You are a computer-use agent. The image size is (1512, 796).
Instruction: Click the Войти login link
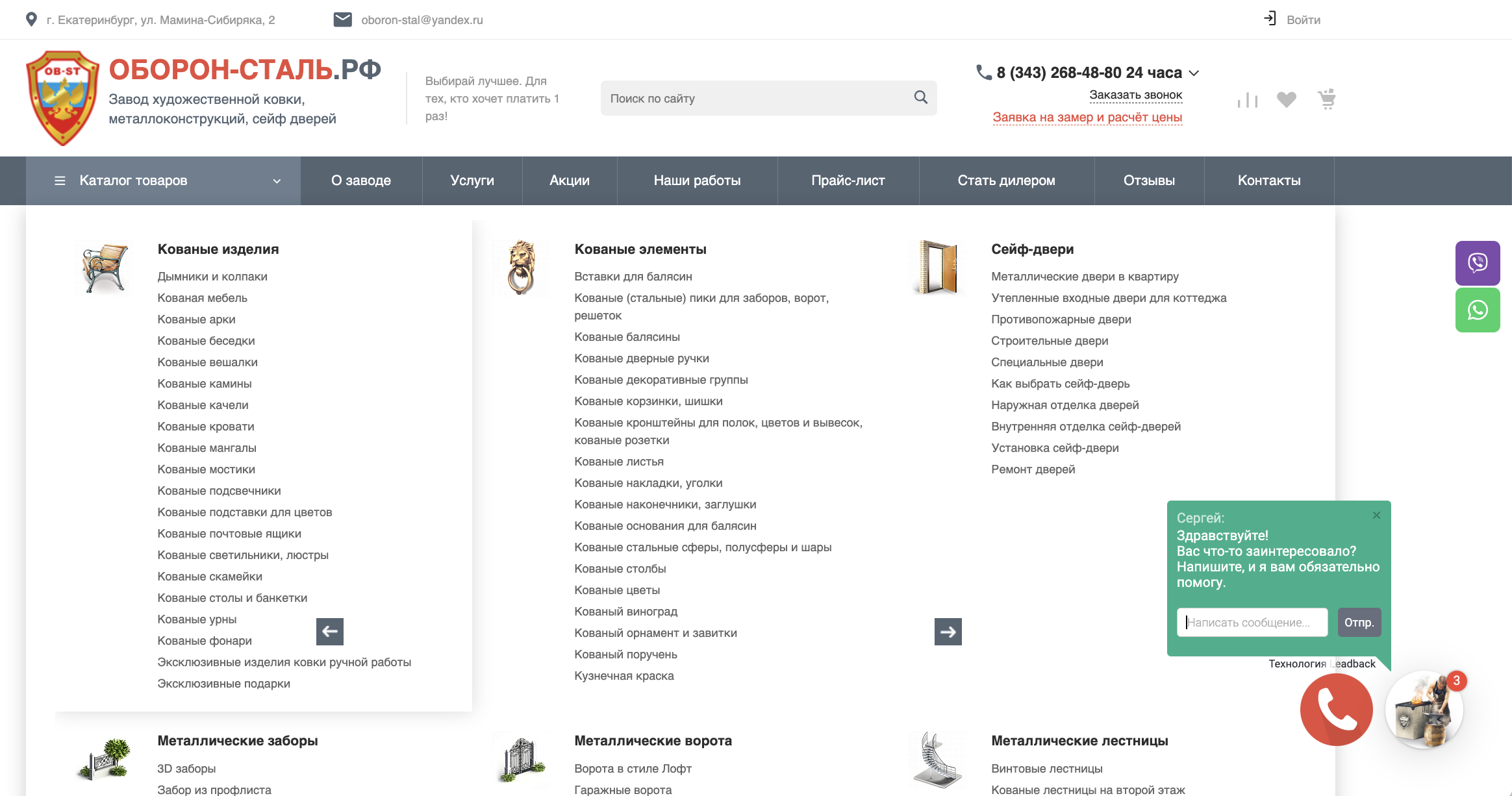pos(1304,20)
